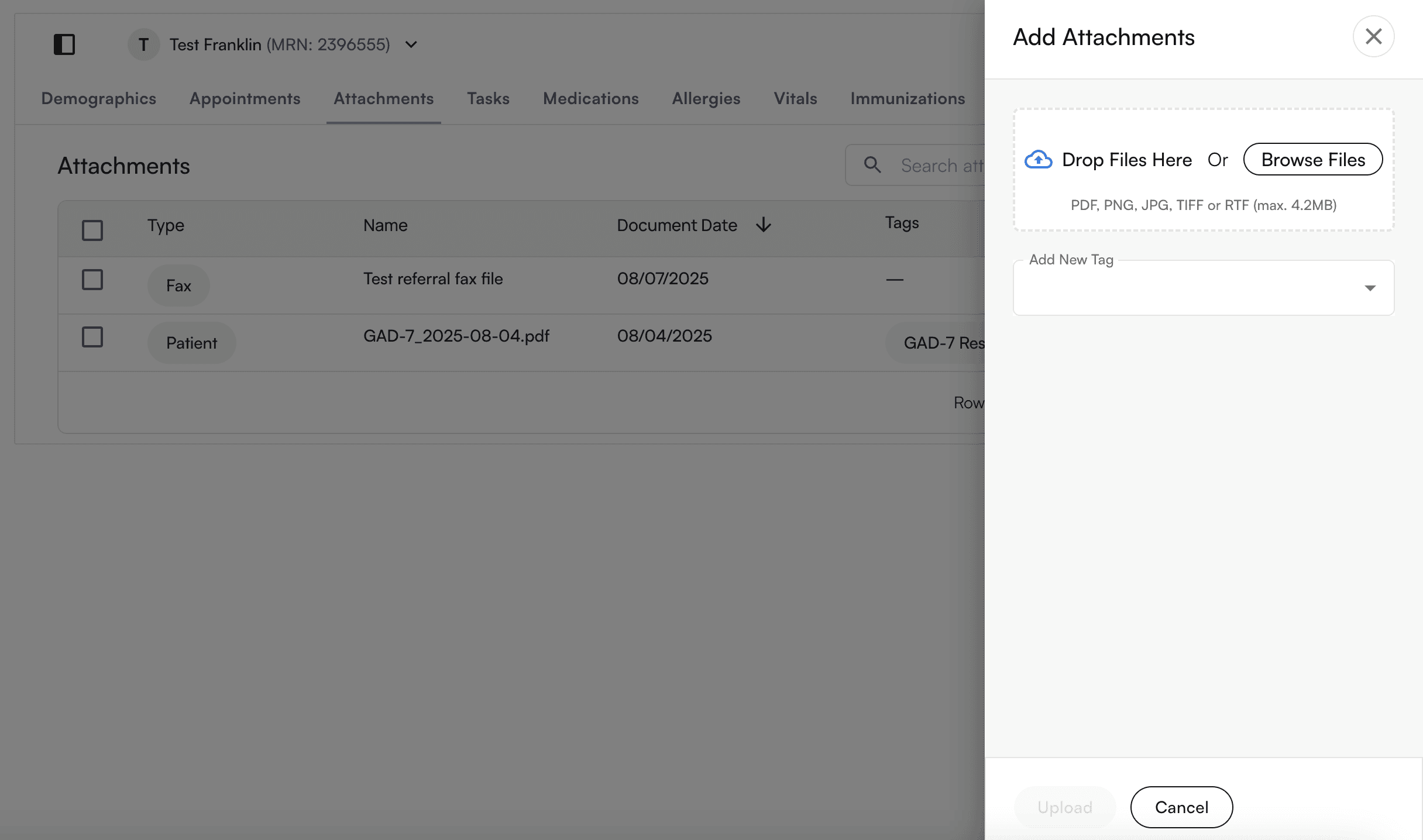Click the magnifier search icon
Viewport: 1423px width, 840px height.
(872, 165)
